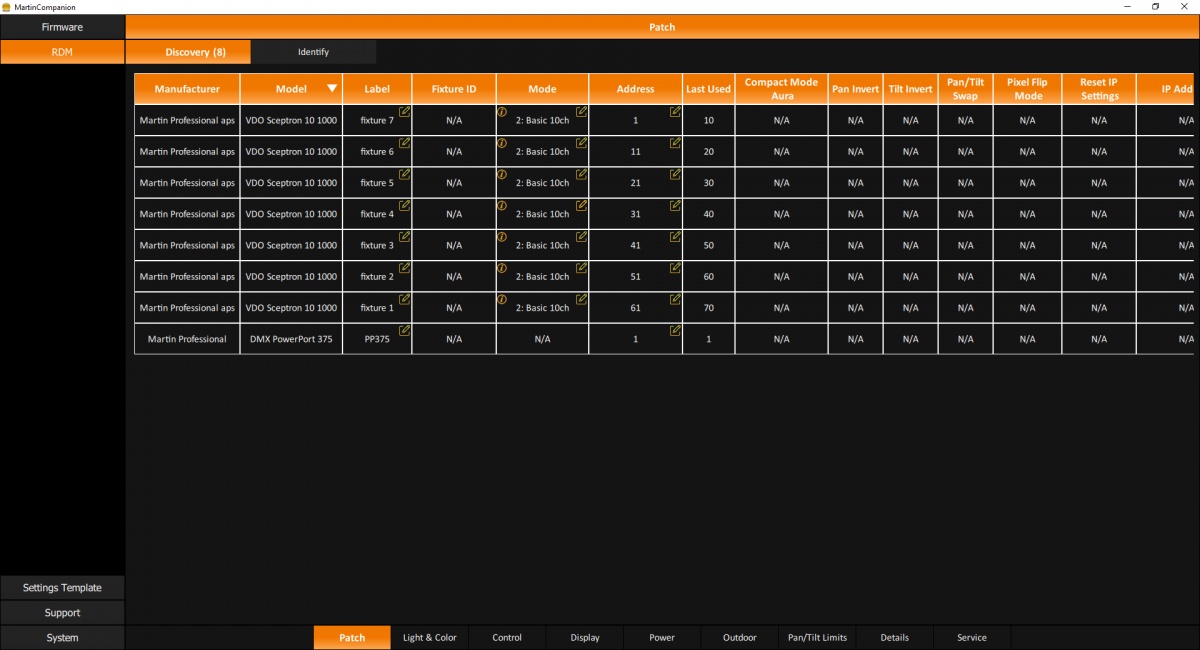Screen dimensions: 1200x650
Task: Select the DMX PowerPort 375 model cell
Action: (291, 339)
